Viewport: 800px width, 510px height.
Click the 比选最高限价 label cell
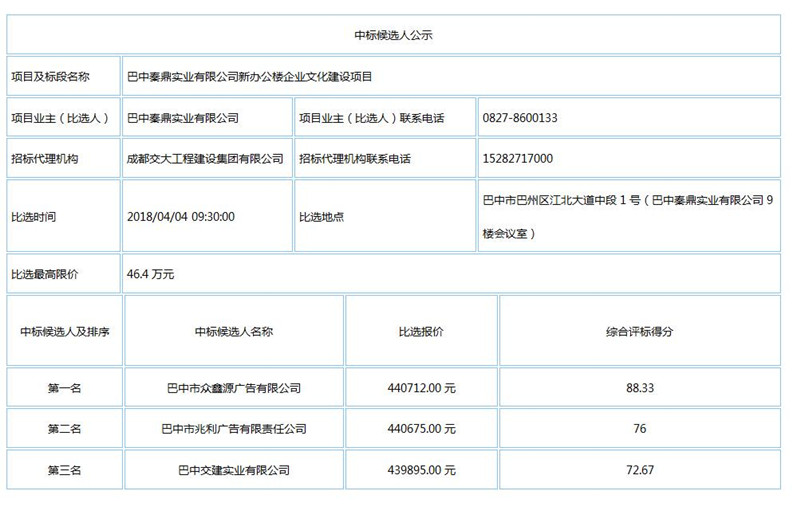point(44,273)
